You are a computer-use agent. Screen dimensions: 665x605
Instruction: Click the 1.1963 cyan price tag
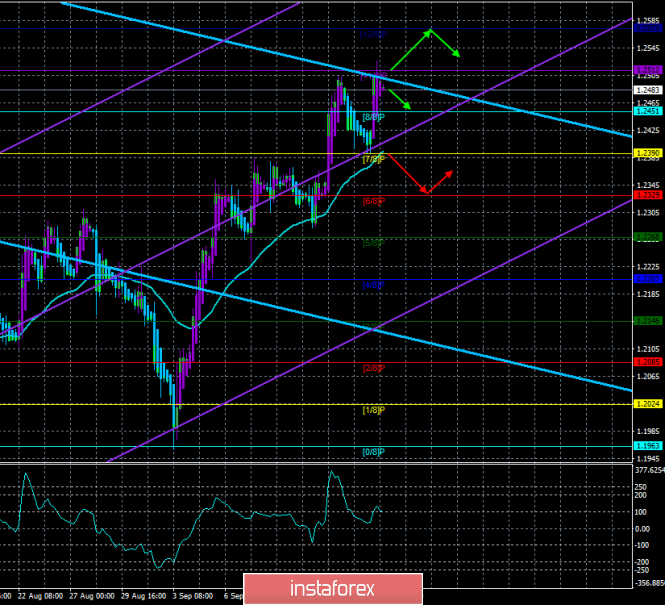tap(647, 446)
